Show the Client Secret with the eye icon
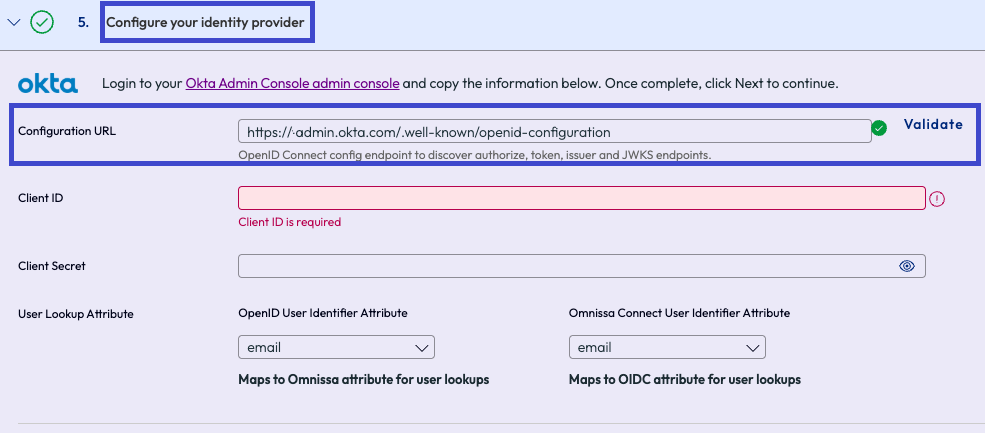This screenshot has height=433, width=985. click(906, 266)
